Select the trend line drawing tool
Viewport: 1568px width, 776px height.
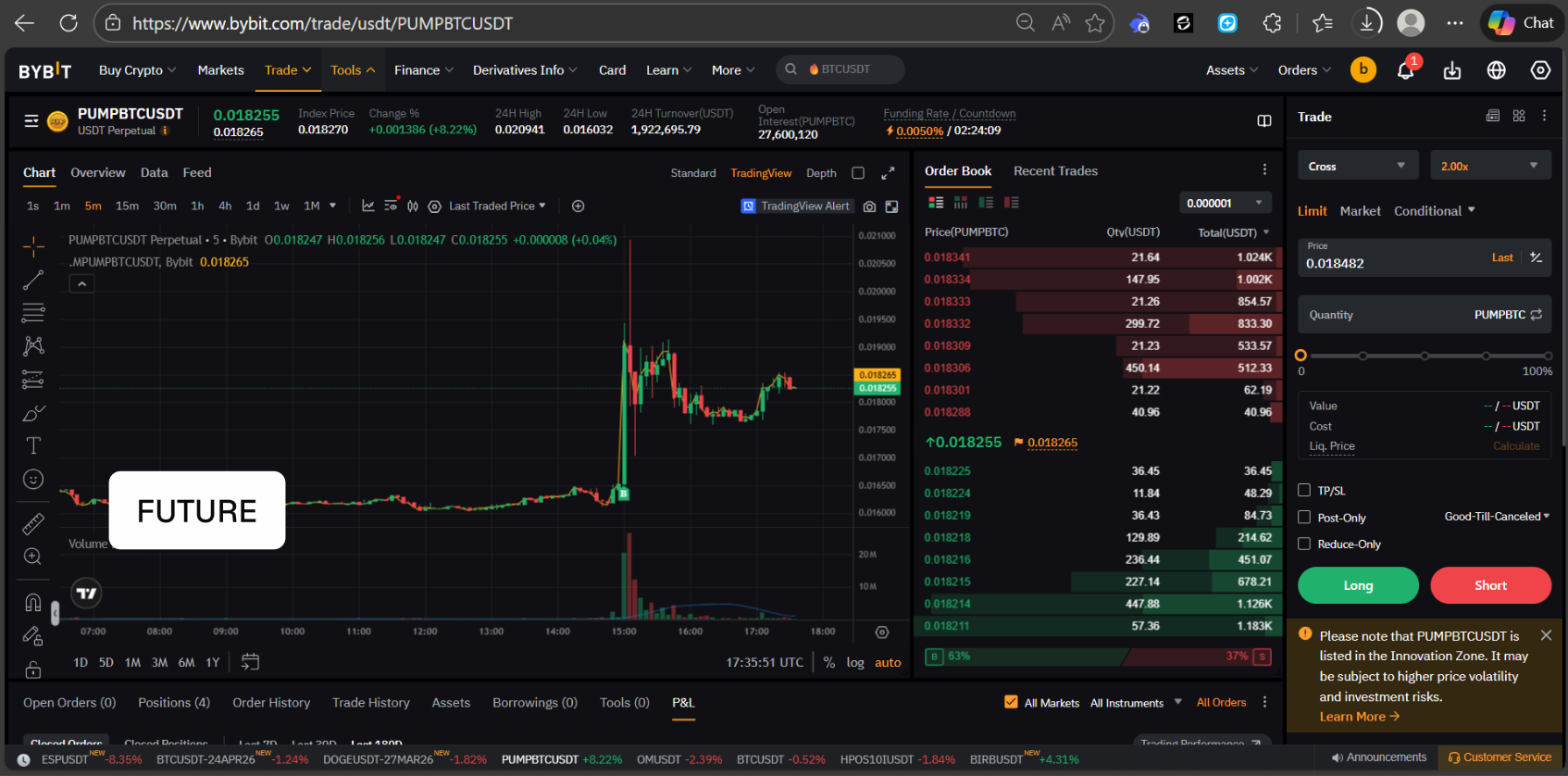pos(33,280)
